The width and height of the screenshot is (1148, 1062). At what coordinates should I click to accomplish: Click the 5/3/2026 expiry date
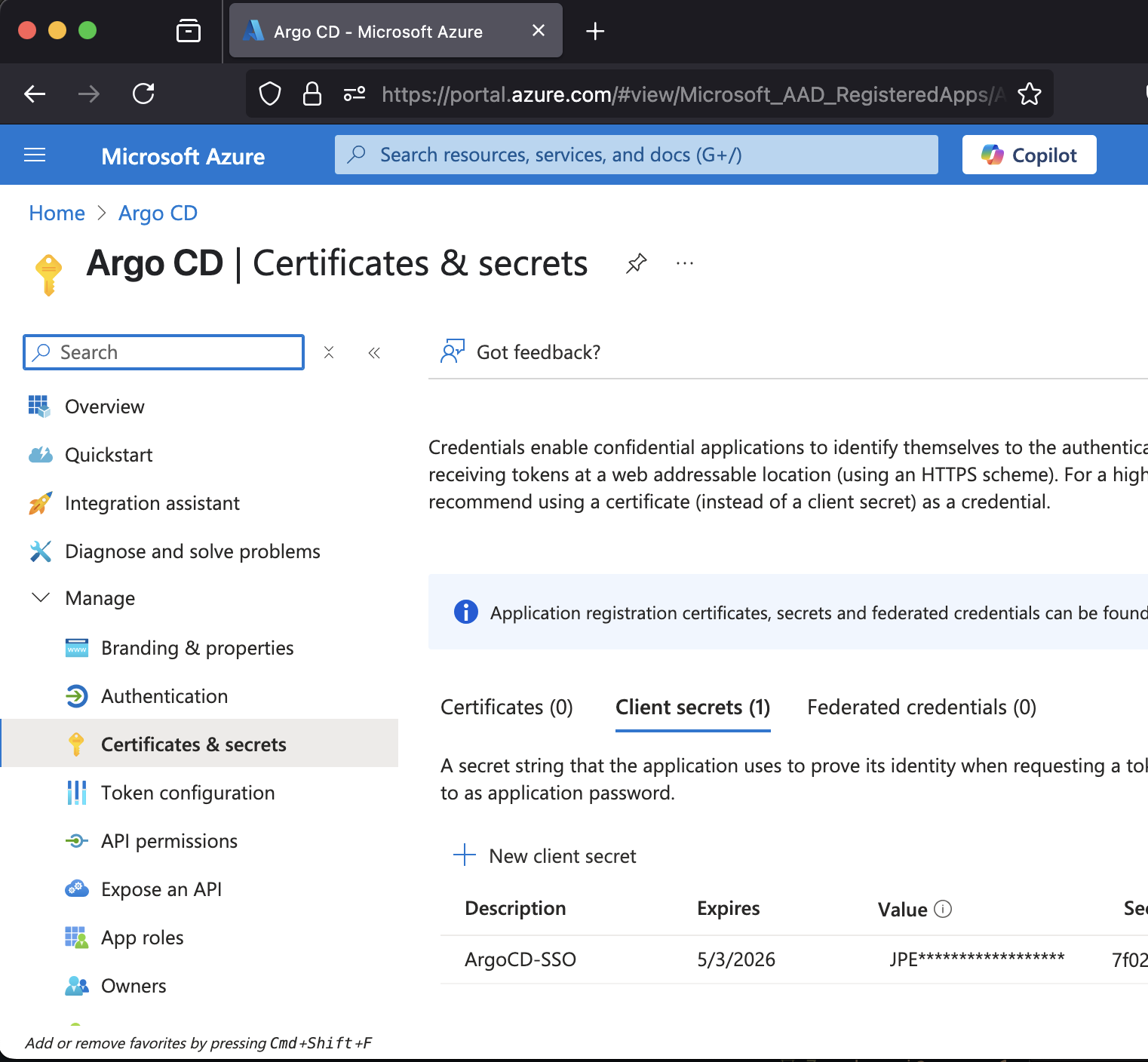coord(736,959)
